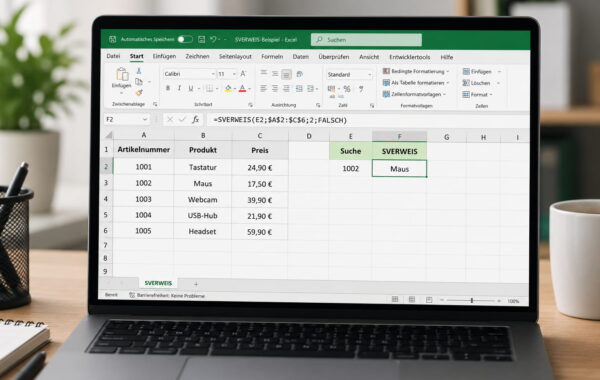This screenshot has width=600, height=380.
Task: Select cell F2 containing Maus
Action: [x=399, y=168]
